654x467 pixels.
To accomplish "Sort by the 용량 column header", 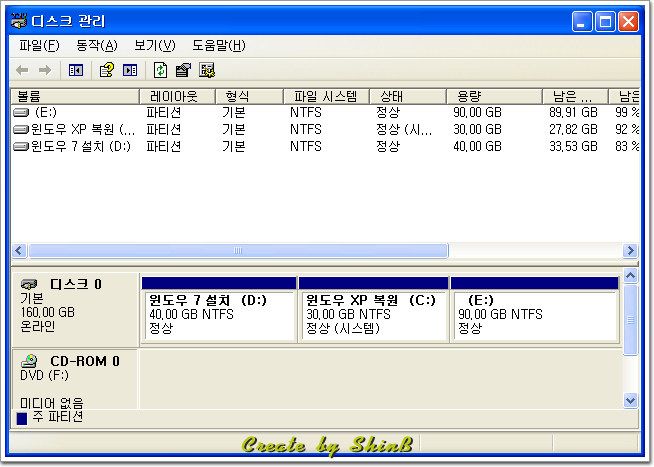I will tap(494, 96).
